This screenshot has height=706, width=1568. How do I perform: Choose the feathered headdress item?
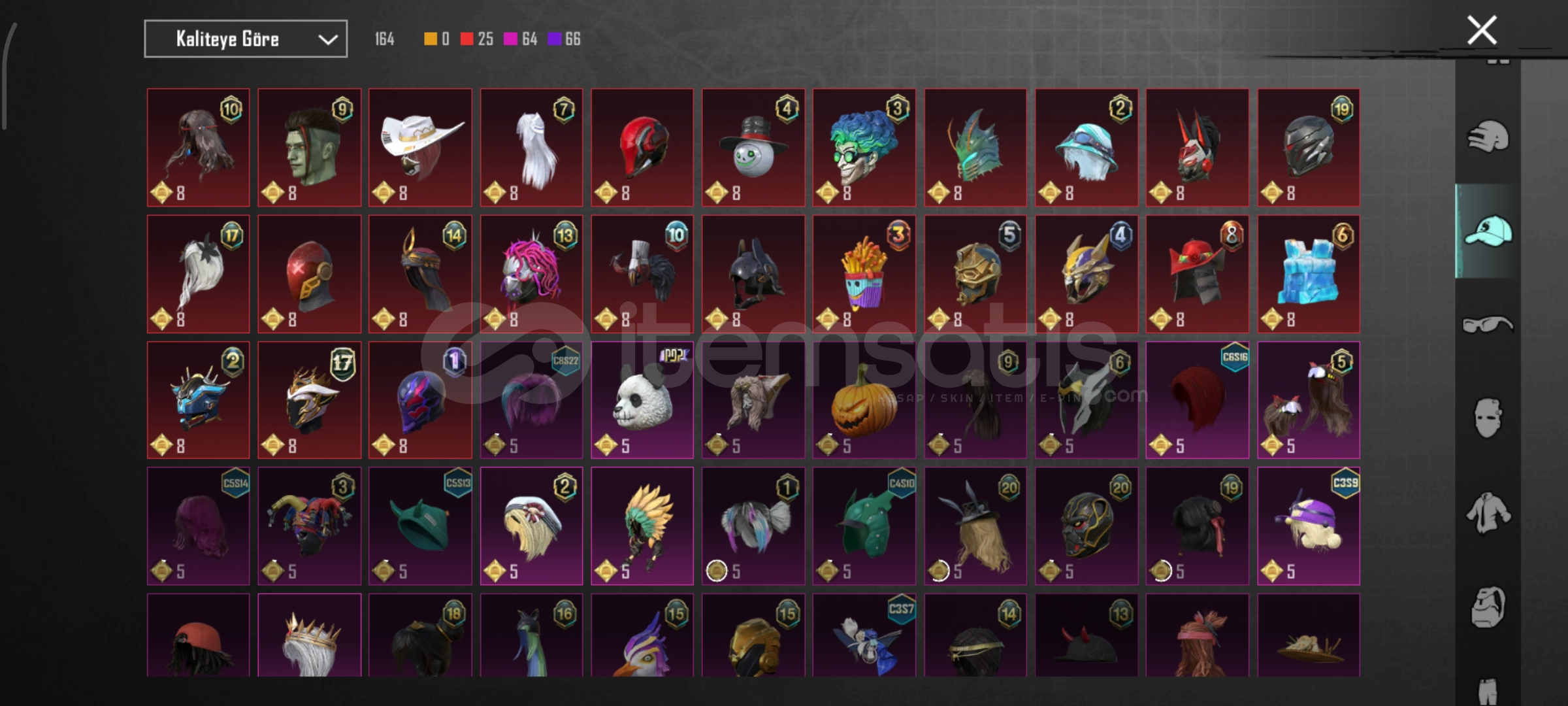coord(642,526)
